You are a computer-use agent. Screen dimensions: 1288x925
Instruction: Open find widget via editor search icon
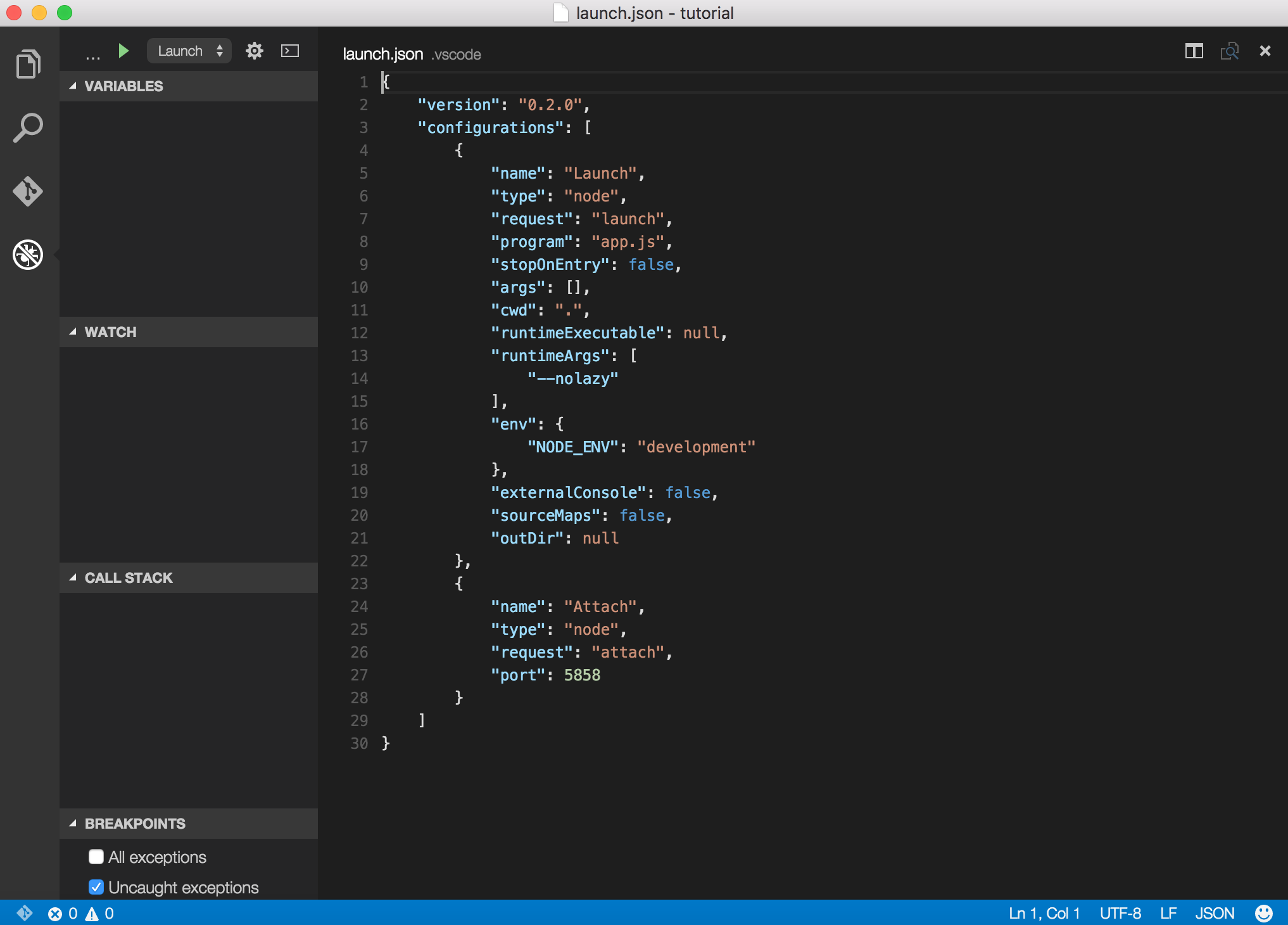pyautogui.click(x=1229, y=51)
